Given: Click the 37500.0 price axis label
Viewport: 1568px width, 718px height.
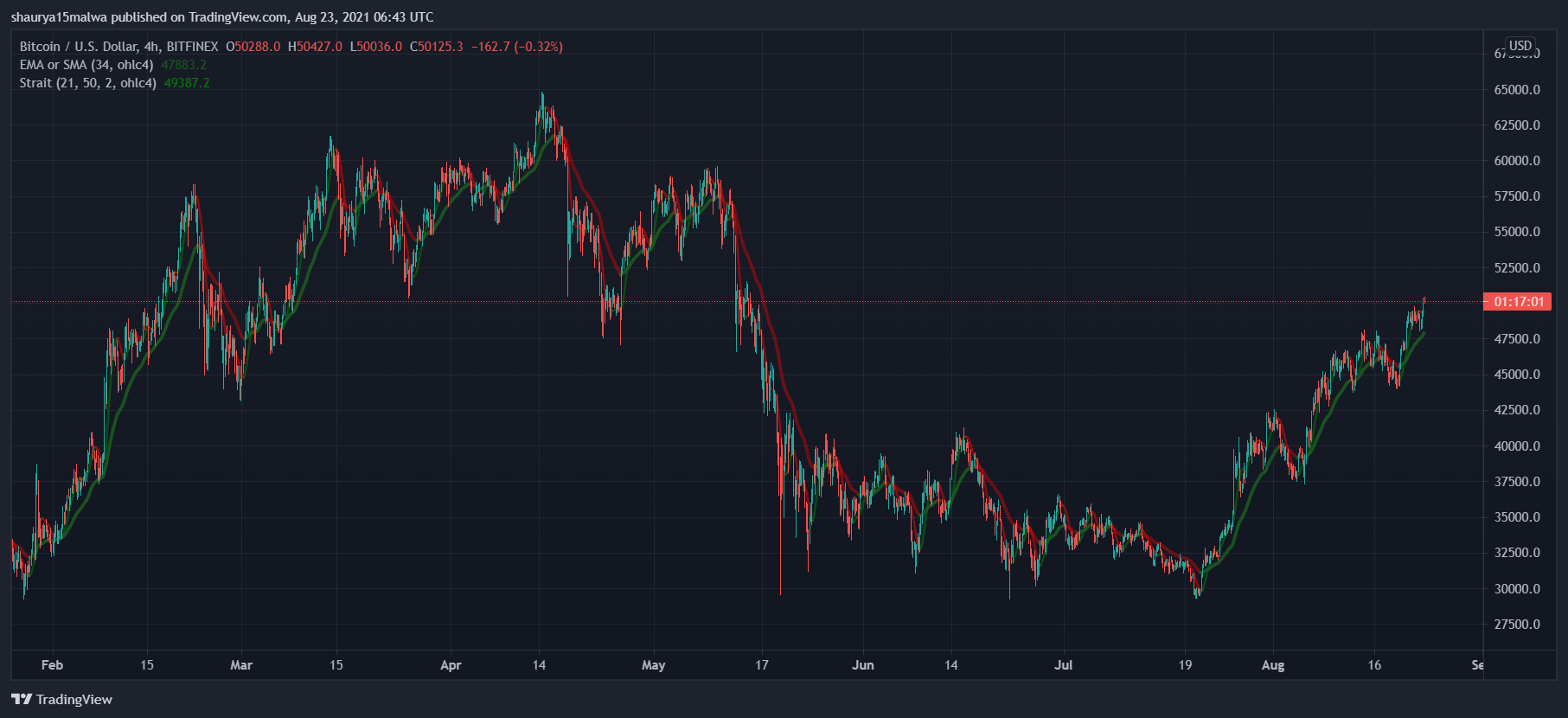Looking at the screenshot, I should [1517, 482].
